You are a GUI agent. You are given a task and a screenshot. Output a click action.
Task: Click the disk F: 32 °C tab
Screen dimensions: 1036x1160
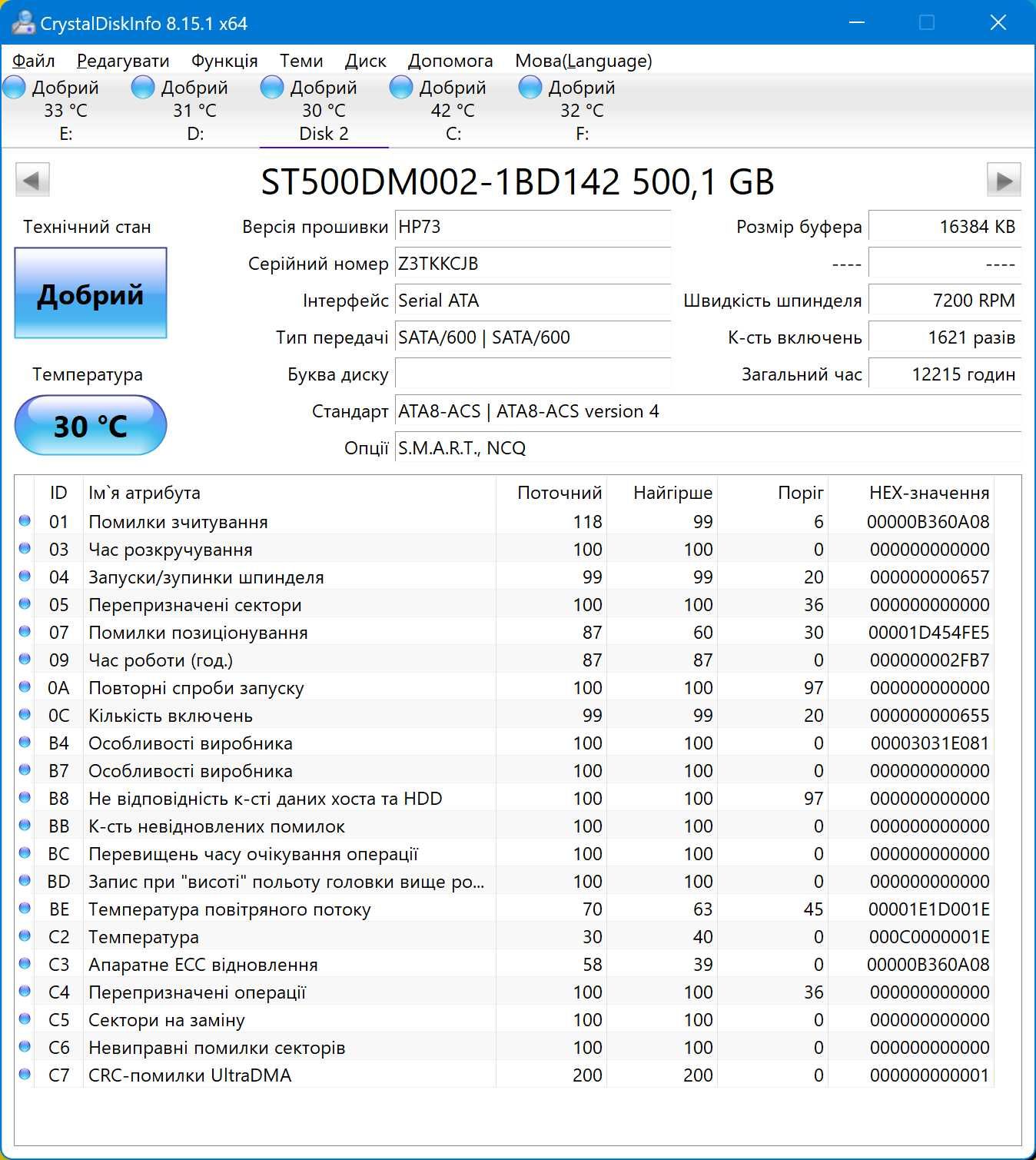click(583, 110)
